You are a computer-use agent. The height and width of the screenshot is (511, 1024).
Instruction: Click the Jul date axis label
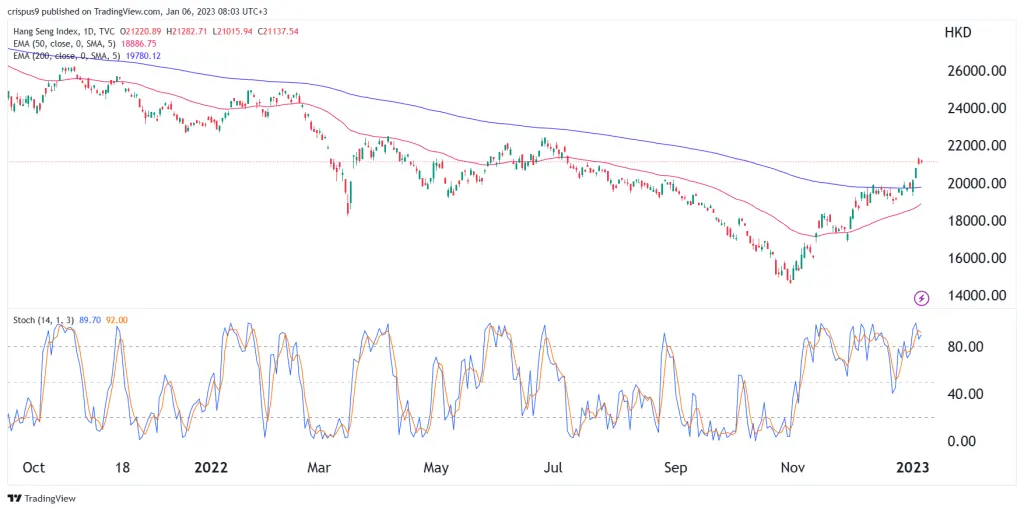pos(554,468)
